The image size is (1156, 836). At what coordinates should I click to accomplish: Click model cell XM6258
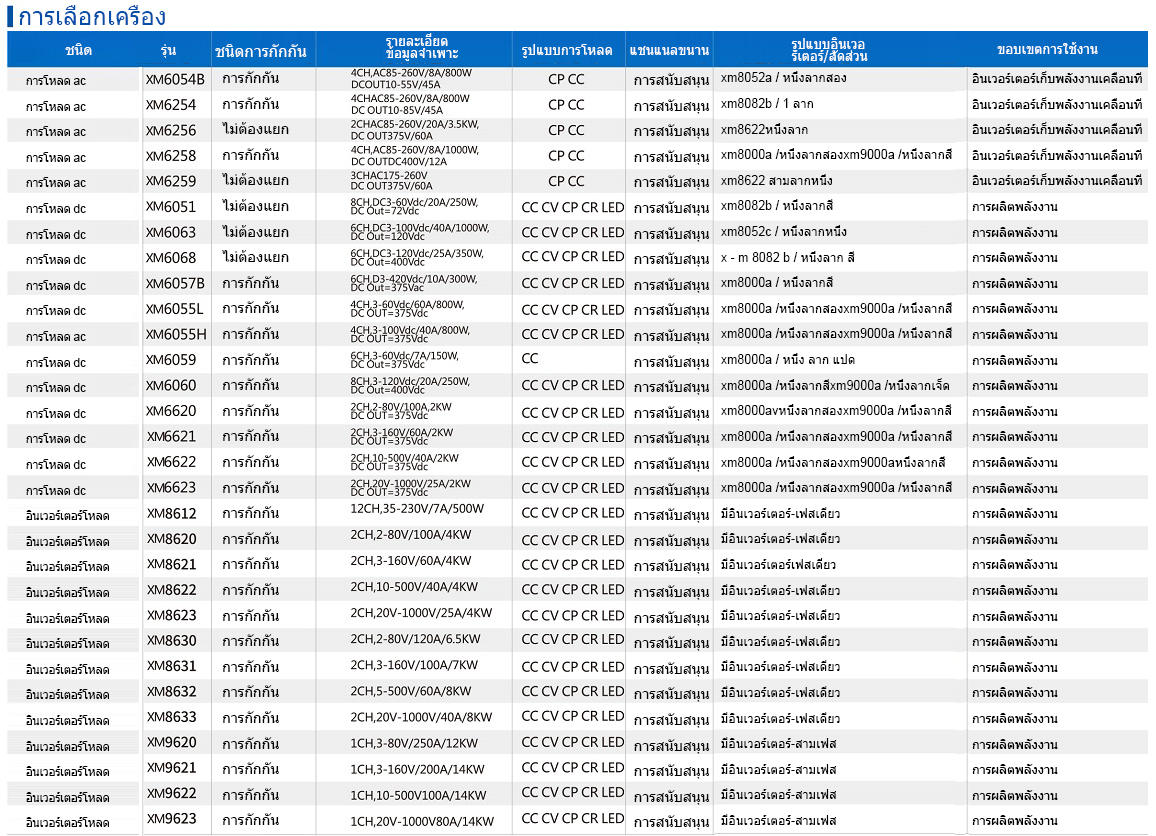pos(171,156)
